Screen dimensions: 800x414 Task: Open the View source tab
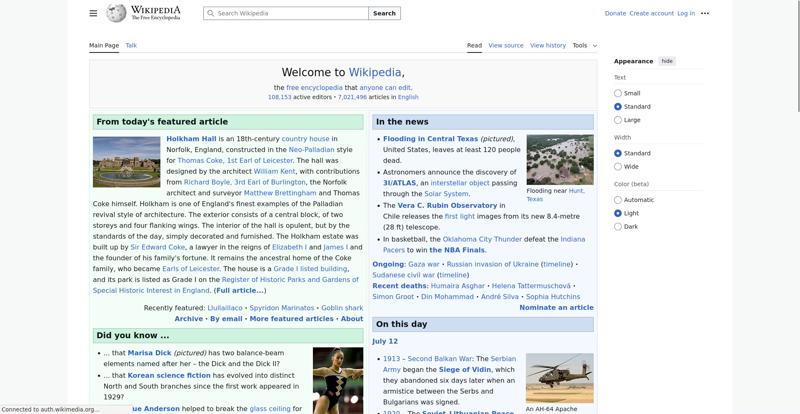[x=506, y=45]
